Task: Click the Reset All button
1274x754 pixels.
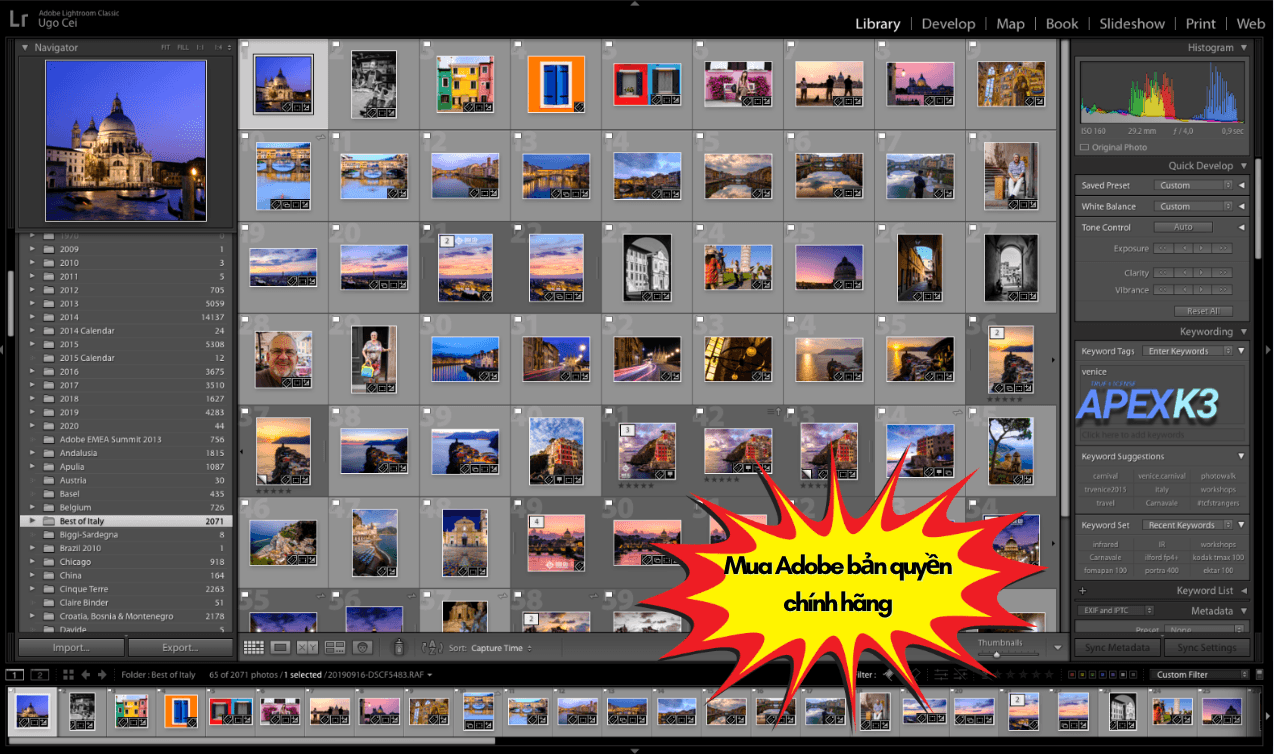Action: pyautogui.click(x=1203, y=311)
